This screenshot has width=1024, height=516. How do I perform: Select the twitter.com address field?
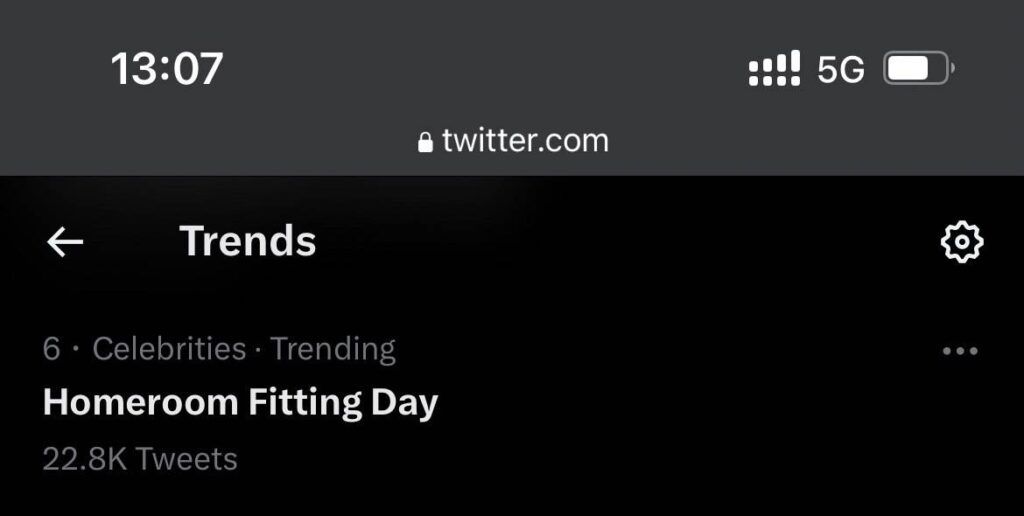[524, 141]
